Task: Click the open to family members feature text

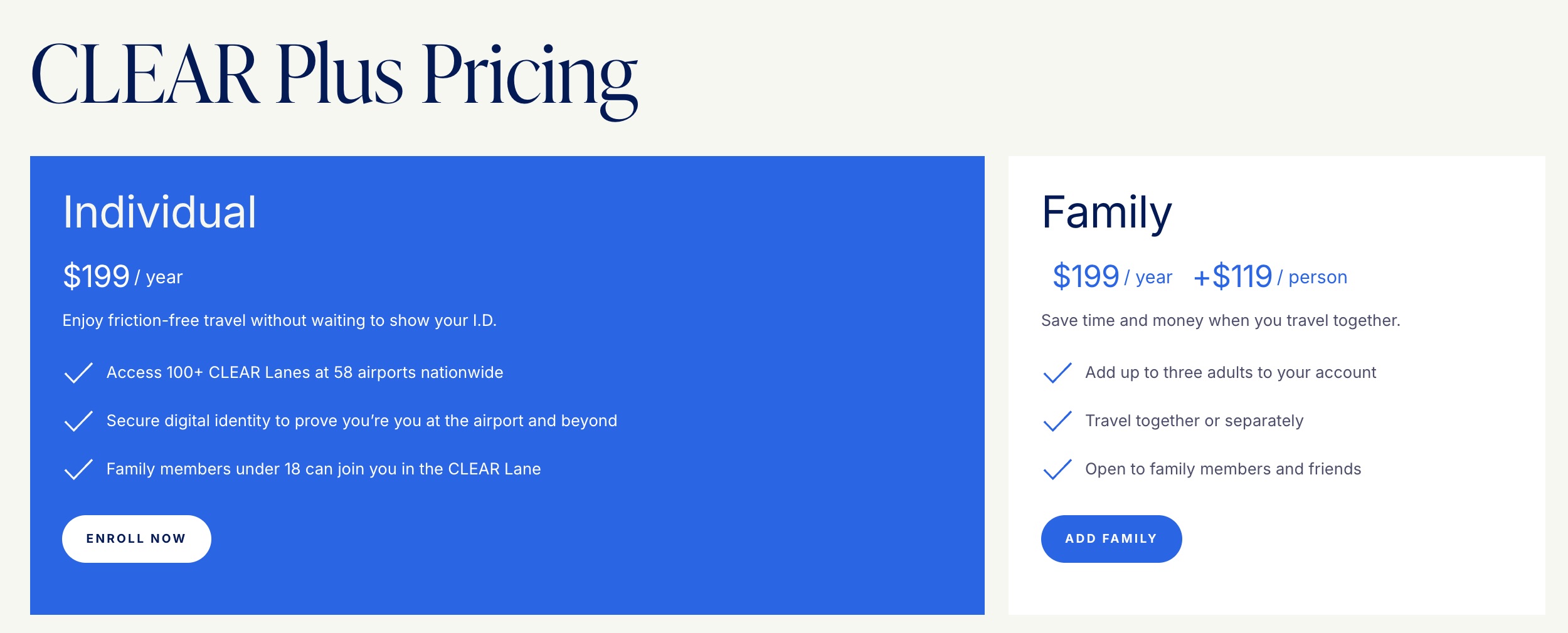Action: (x=1222, y=469)
